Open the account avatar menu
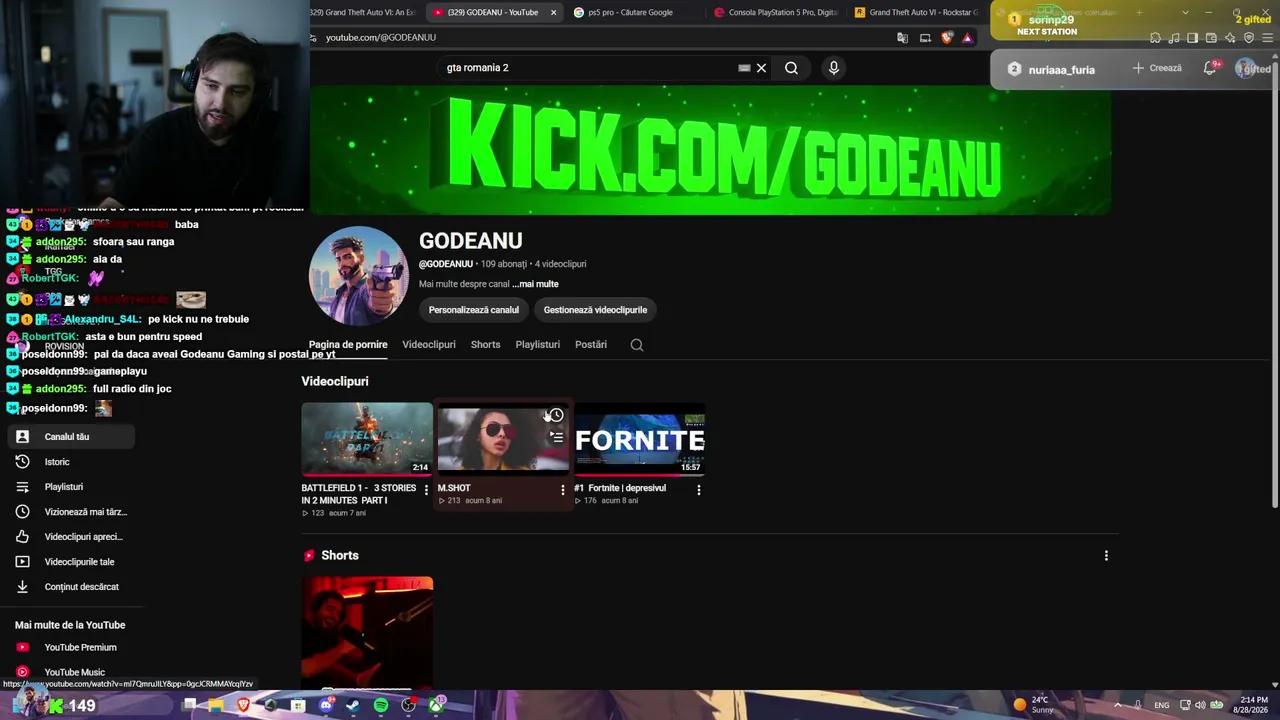 (1246, 68)
